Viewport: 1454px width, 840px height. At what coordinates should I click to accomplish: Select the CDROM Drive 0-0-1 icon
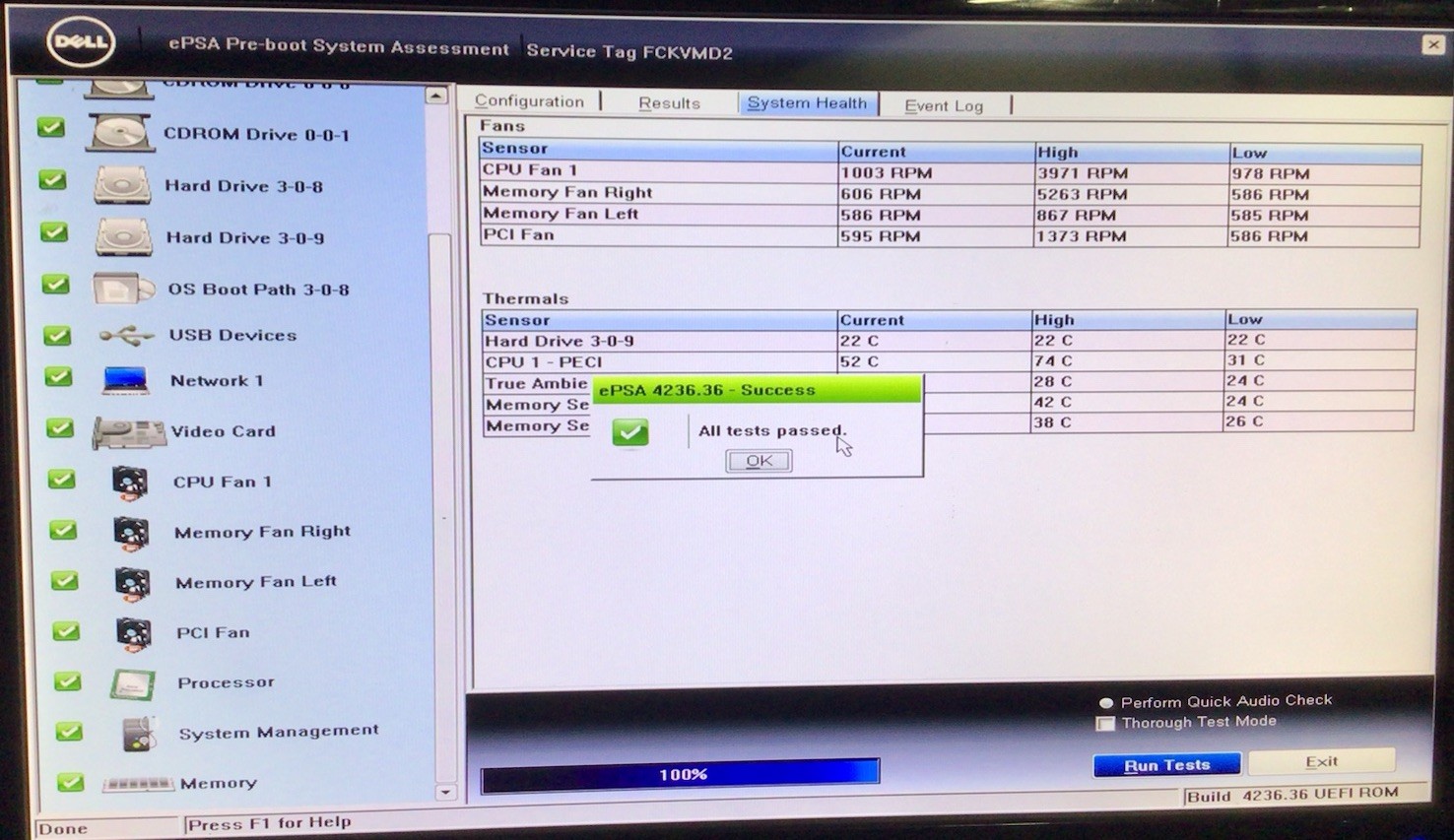click(120, 133)
